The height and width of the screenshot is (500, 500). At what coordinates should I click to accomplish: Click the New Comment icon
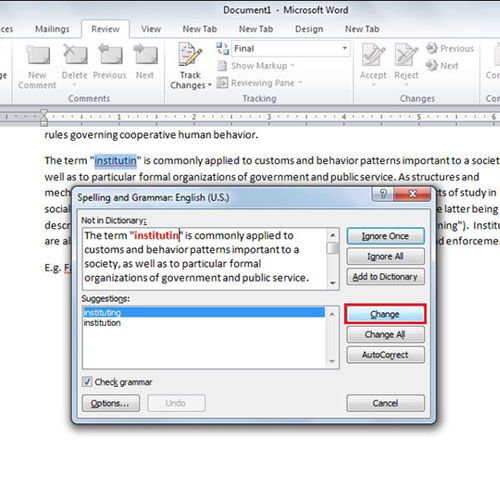pos(38,55)
